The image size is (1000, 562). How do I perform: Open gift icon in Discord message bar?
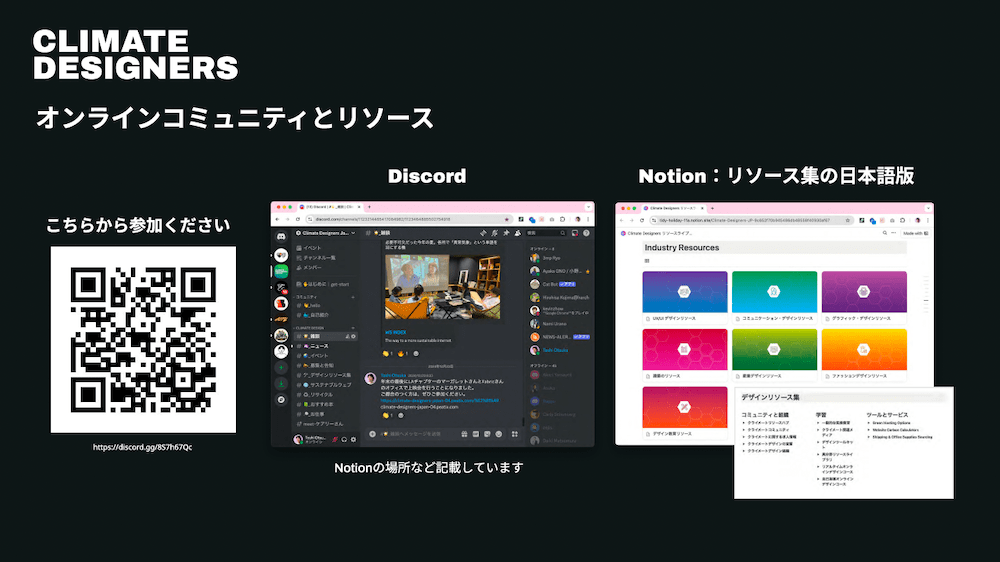(464, 434)
